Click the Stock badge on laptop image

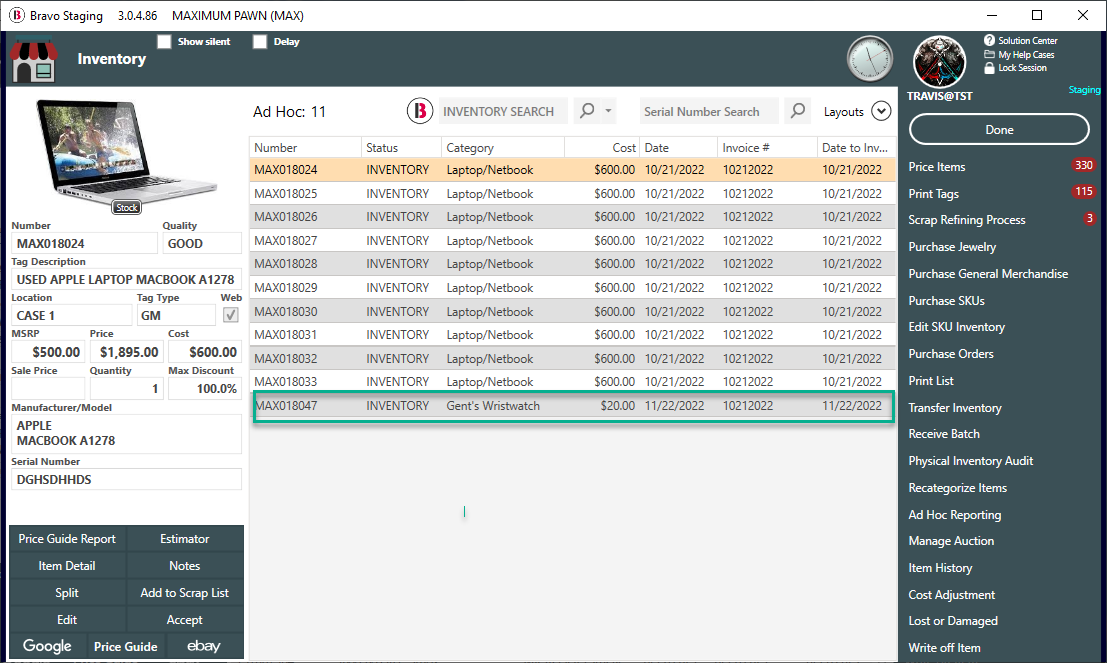(x=127, y=207)
